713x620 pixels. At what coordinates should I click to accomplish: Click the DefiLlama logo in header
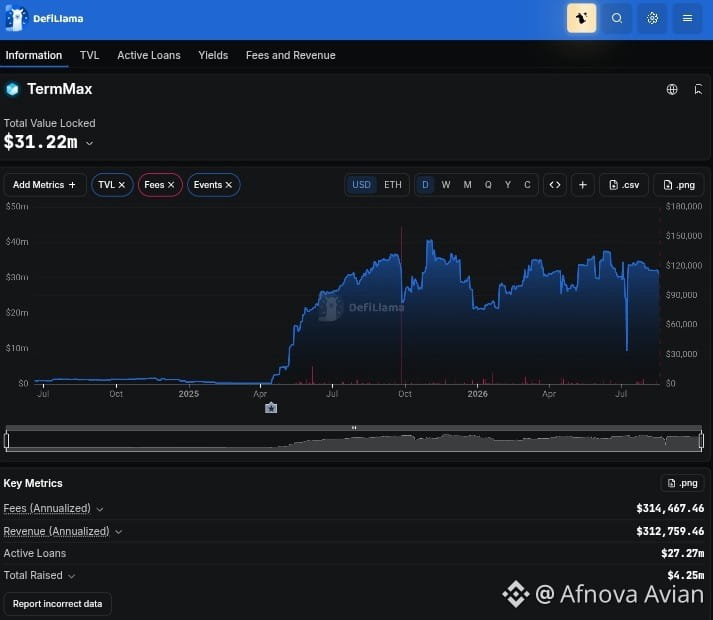coord(44,18)
